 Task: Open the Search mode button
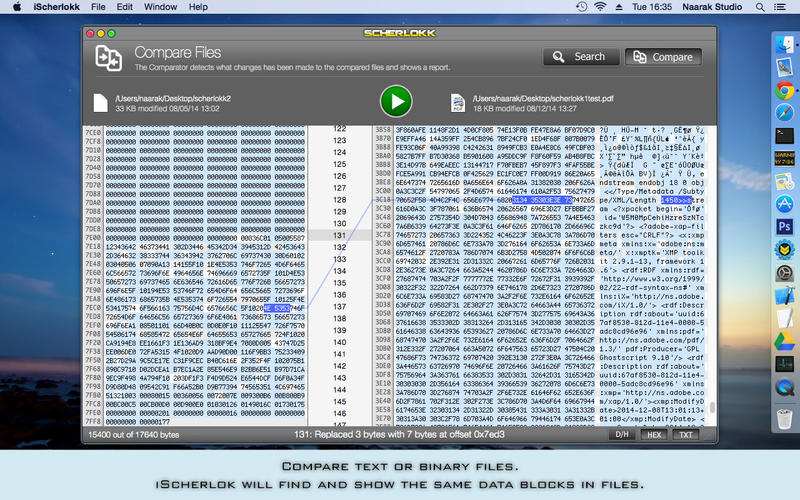(581, 57)
